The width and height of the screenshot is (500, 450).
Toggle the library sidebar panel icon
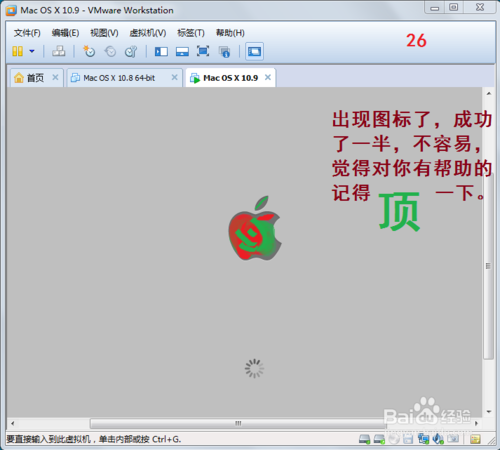pos(161,51)
